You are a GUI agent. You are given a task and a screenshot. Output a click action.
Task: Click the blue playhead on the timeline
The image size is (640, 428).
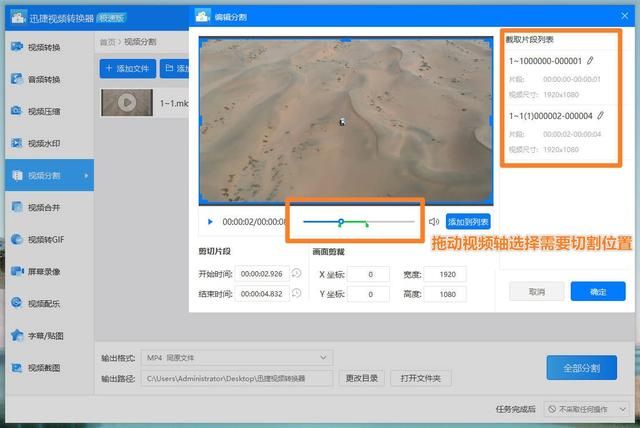point(341,222)
